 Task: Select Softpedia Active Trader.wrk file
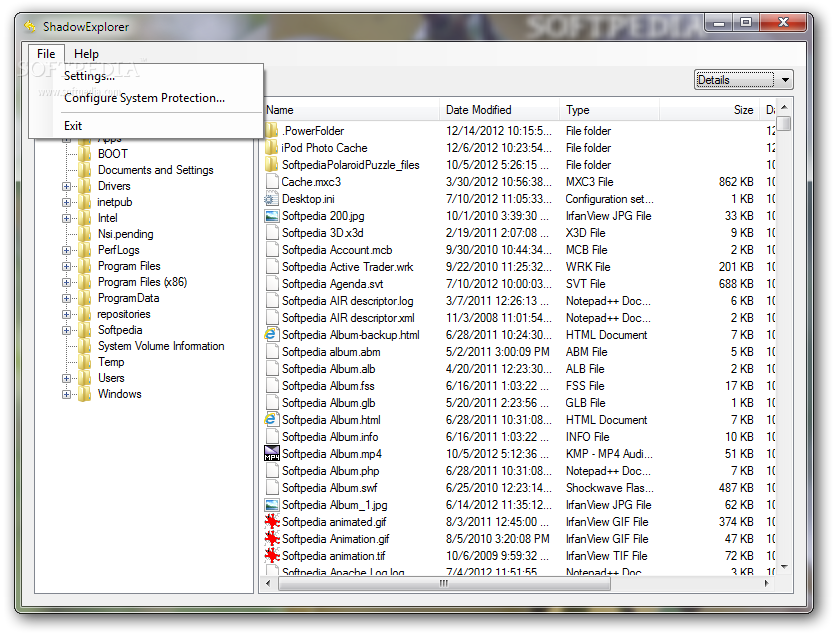(x=347, y=267)
